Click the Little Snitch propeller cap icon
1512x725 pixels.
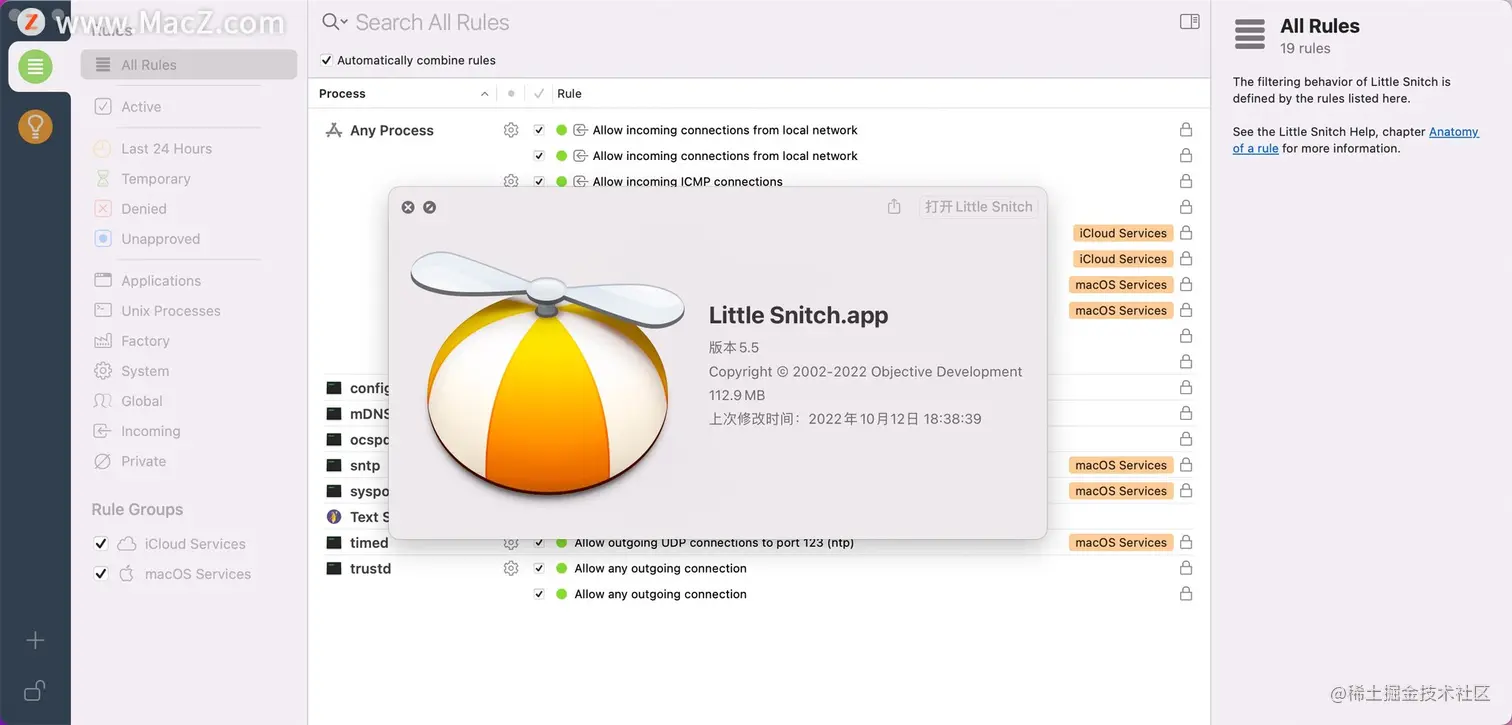pos(547,373)
